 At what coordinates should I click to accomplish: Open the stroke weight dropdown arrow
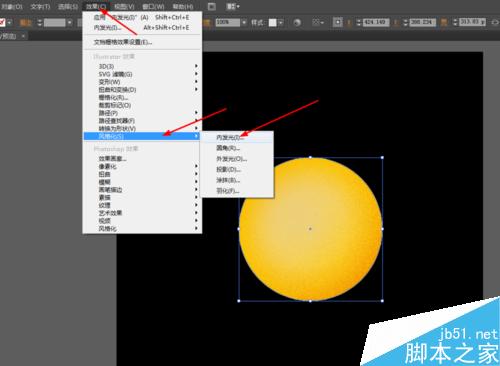(x=69, y=23)
